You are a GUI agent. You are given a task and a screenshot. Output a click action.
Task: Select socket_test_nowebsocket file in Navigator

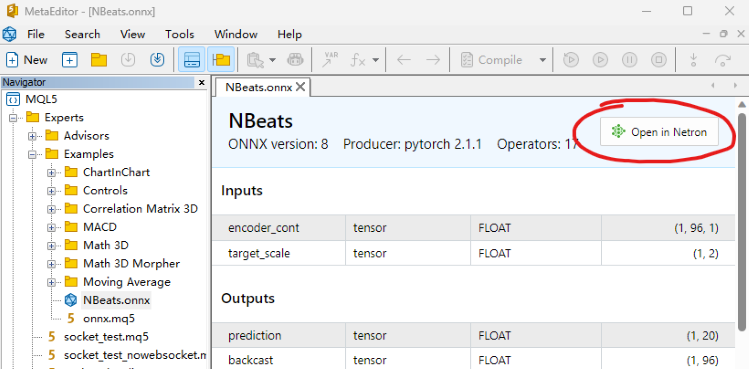point(135,355)
